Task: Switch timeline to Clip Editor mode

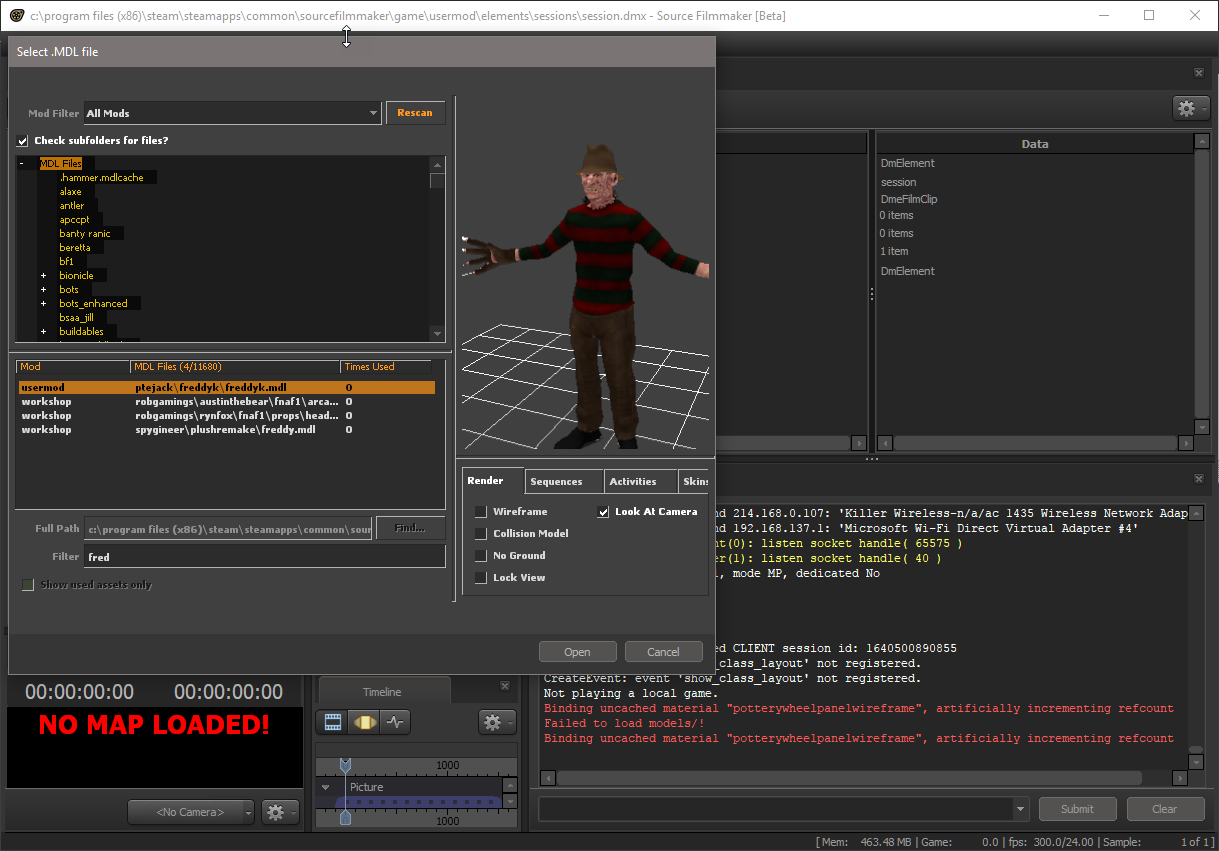Action: (x=334, y=722)
